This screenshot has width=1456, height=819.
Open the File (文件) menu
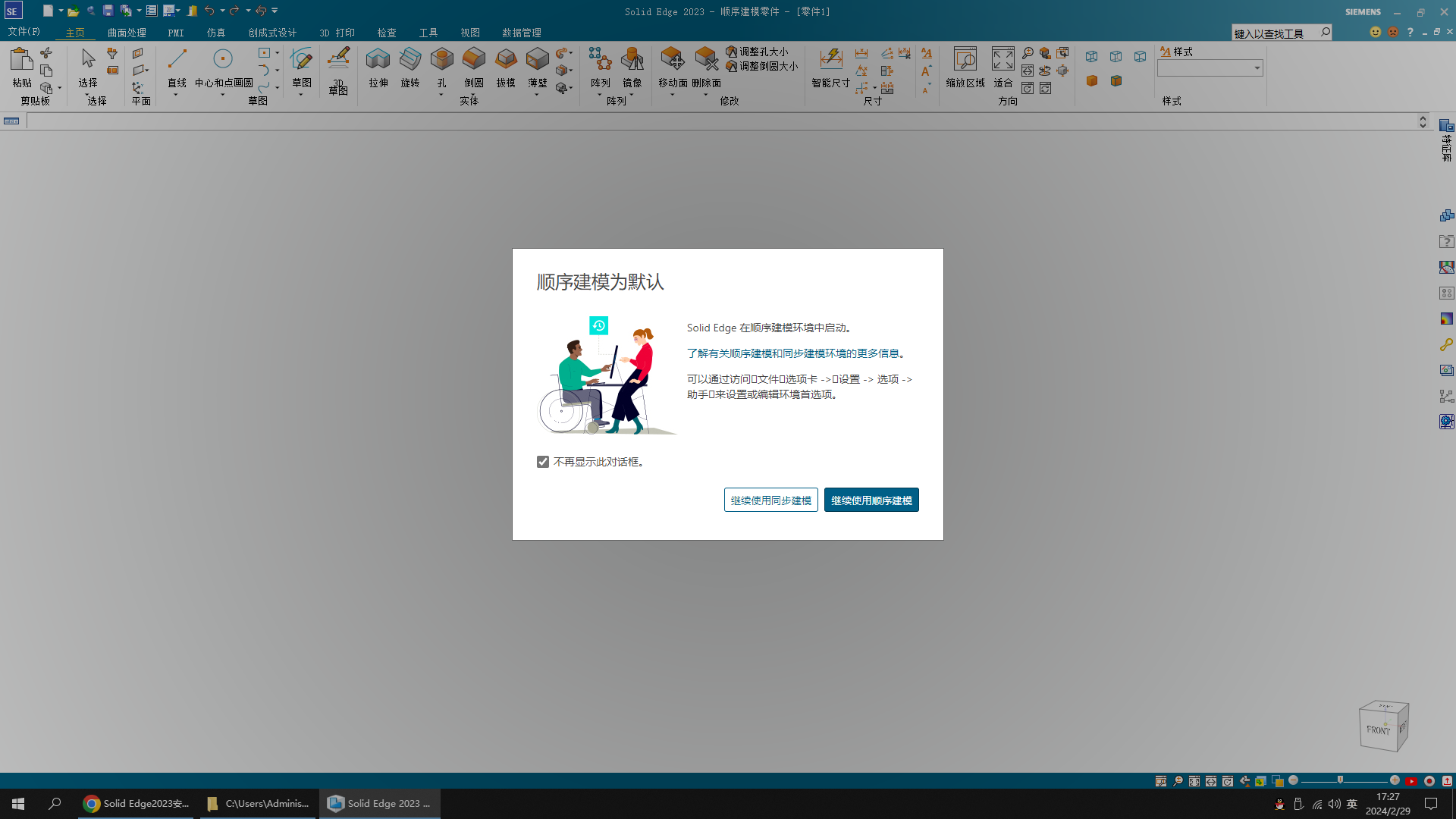tap(24, 32)
